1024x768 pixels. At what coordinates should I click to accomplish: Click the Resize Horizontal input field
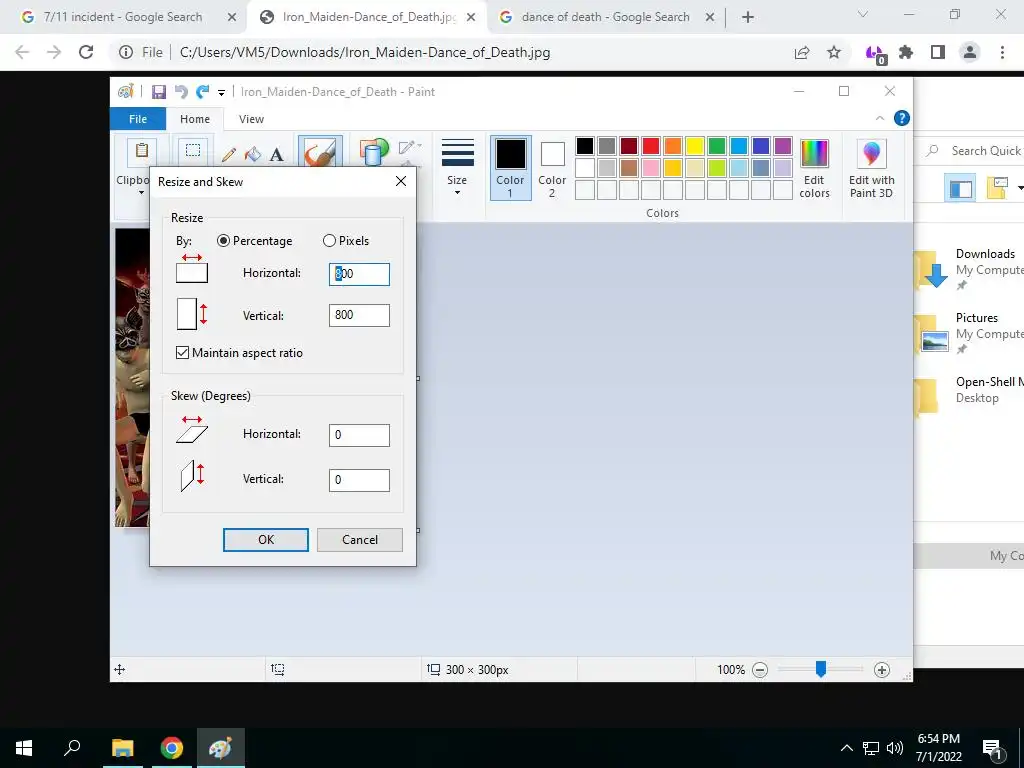click(359, 274)
